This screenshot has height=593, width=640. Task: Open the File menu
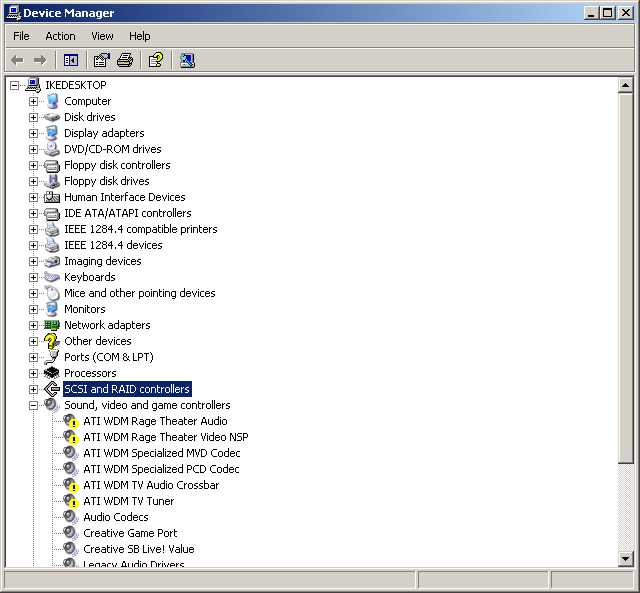click(21, 36)
